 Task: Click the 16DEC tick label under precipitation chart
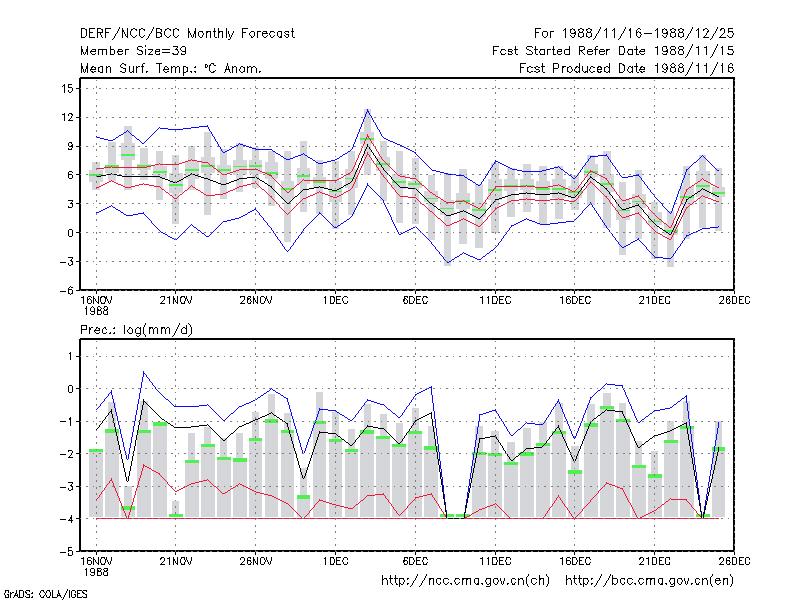click(574, 562)
